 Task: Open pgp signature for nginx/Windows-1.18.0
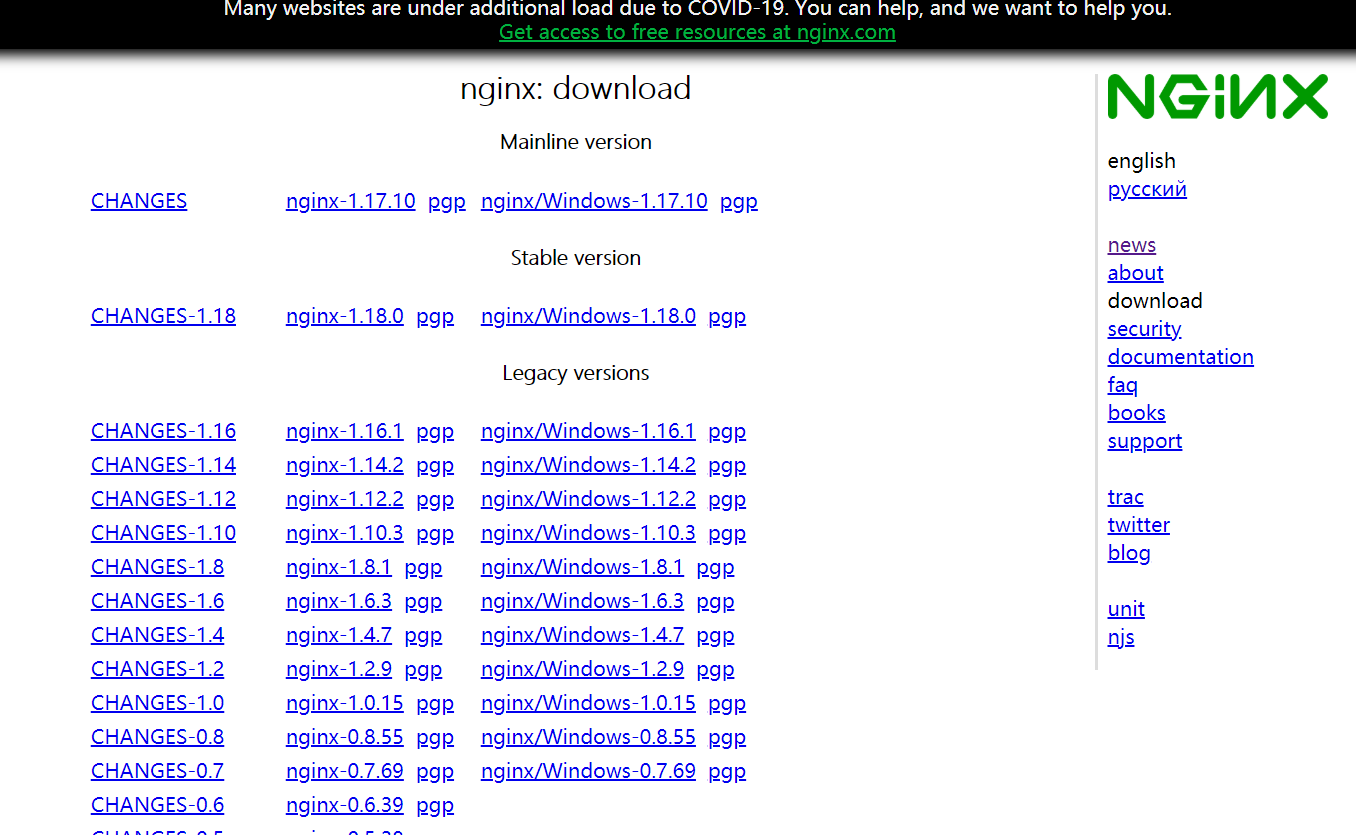click(x=727, y=316)
